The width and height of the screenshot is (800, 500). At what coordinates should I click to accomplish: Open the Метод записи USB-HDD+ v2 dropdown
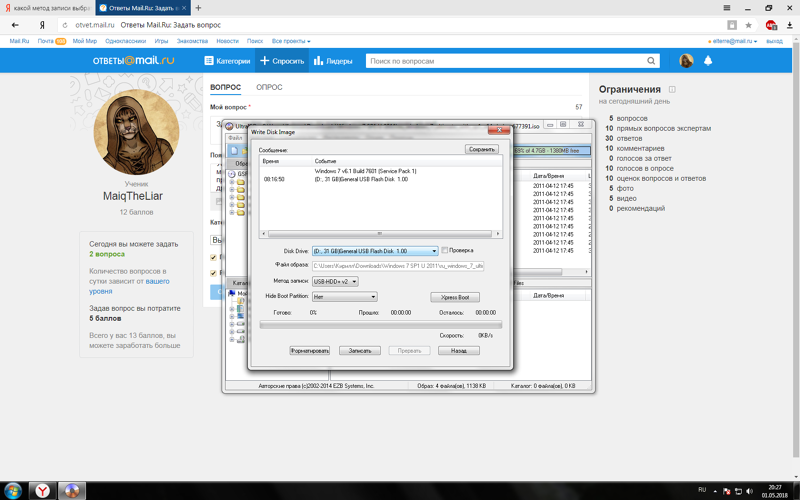(x=335, y=282)
